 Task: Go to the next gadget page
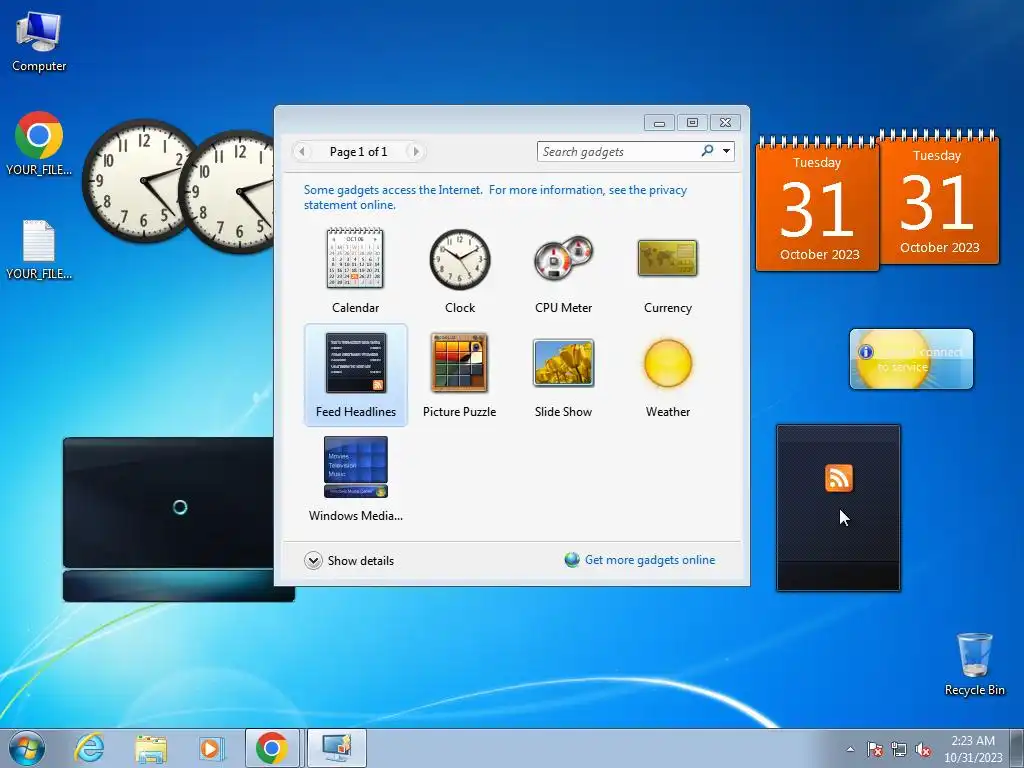coord(415,152)
